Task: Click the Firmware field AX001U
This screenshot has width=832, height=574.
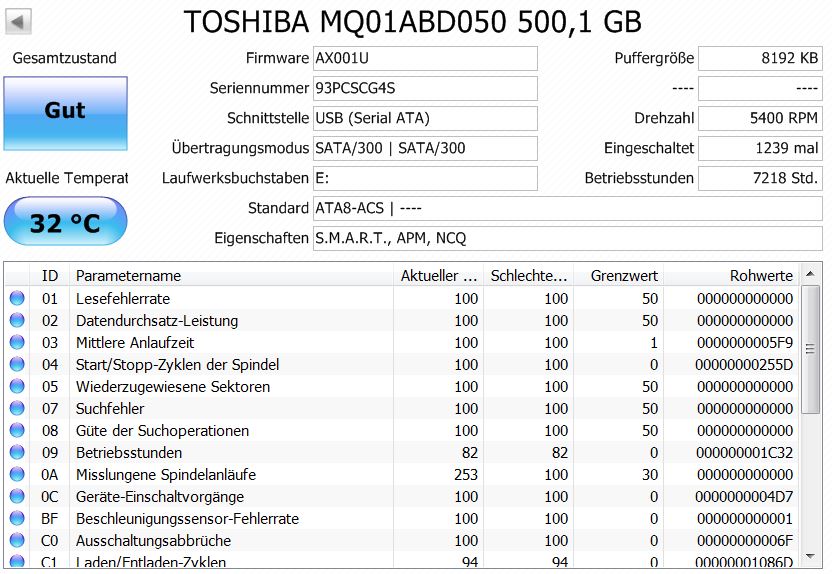Action: (x=424, y=58)
